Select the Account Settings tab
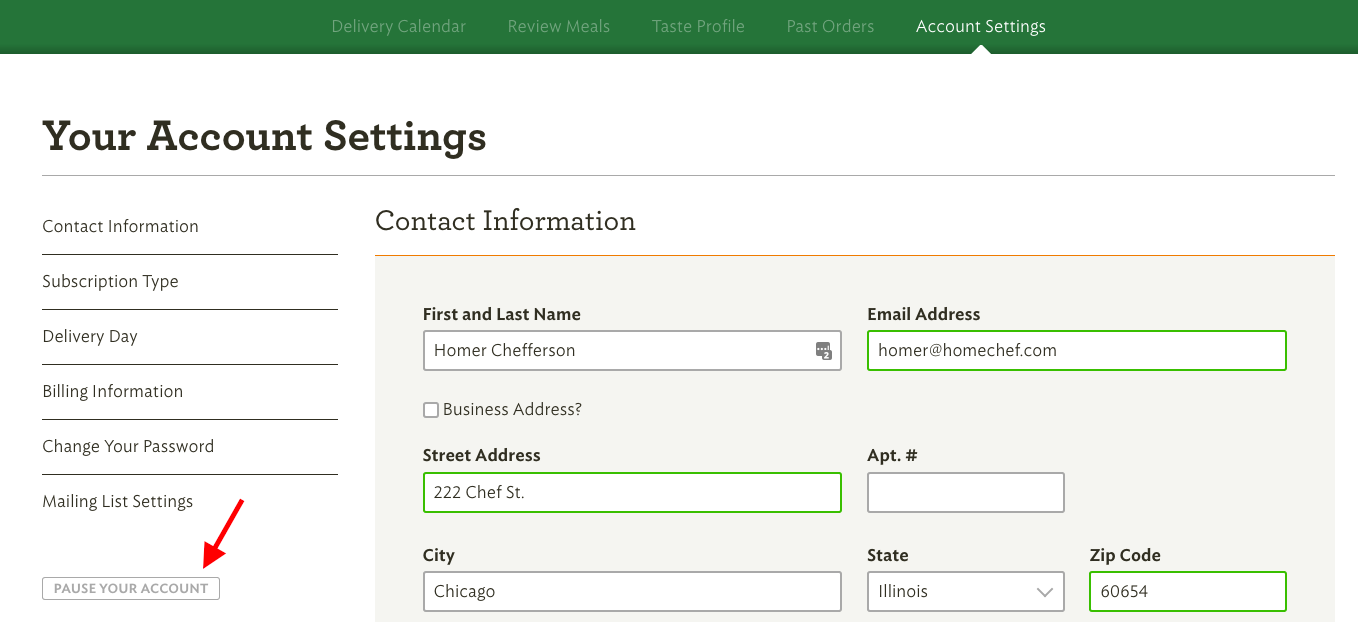The height and width of the screenshot is (622, 1358). (x=981, y=26)
